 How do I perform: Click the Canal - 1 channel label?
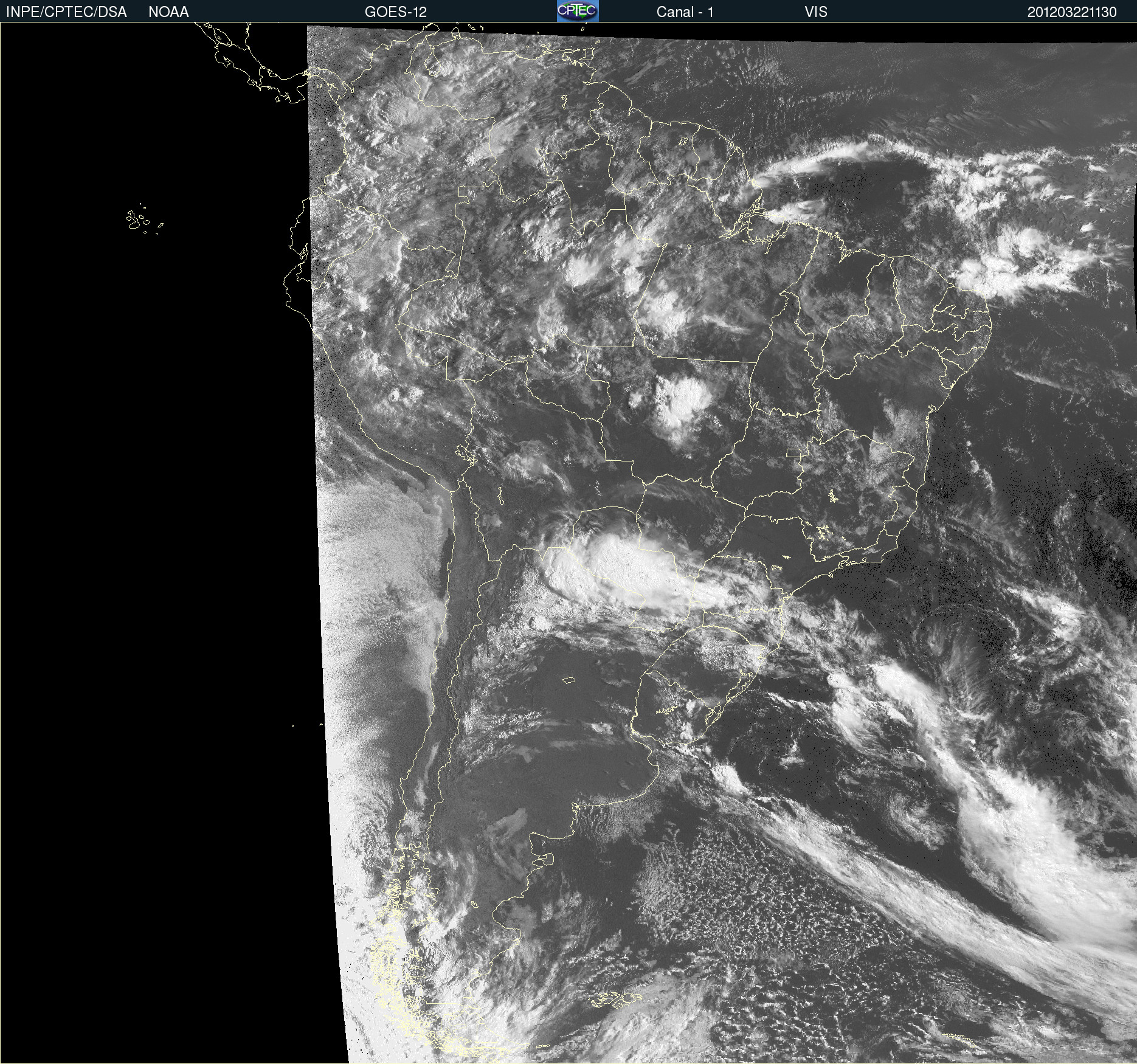tap(685, 12)
